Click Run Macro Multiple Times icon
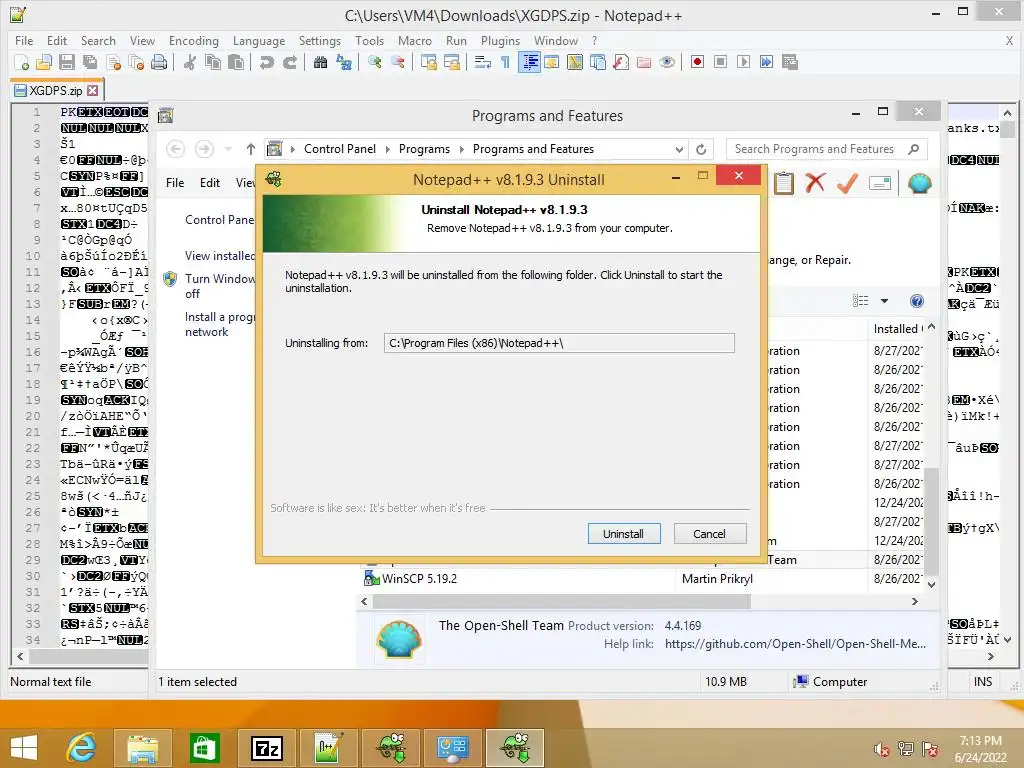Image resolution: width=1024 pixels, height=768 pixels. click(766, 62)
